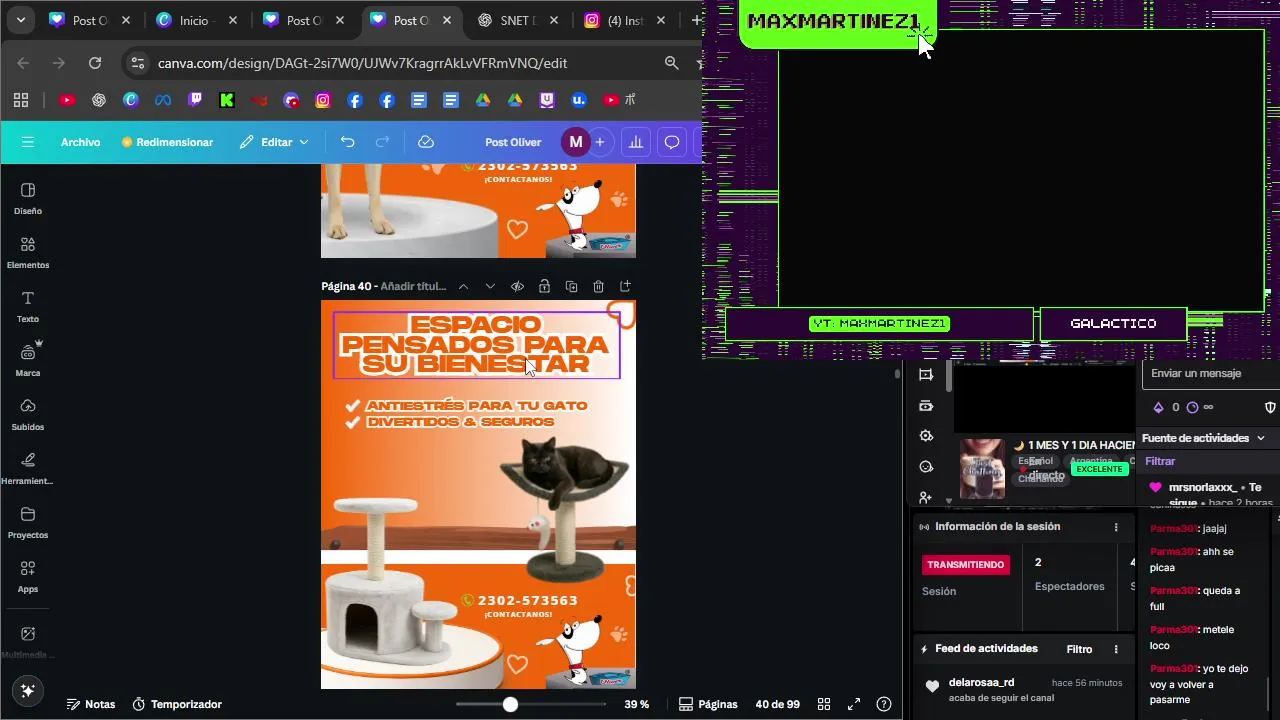
Task: Switch to the Inicio Canva tab
Action: (196, 20)
